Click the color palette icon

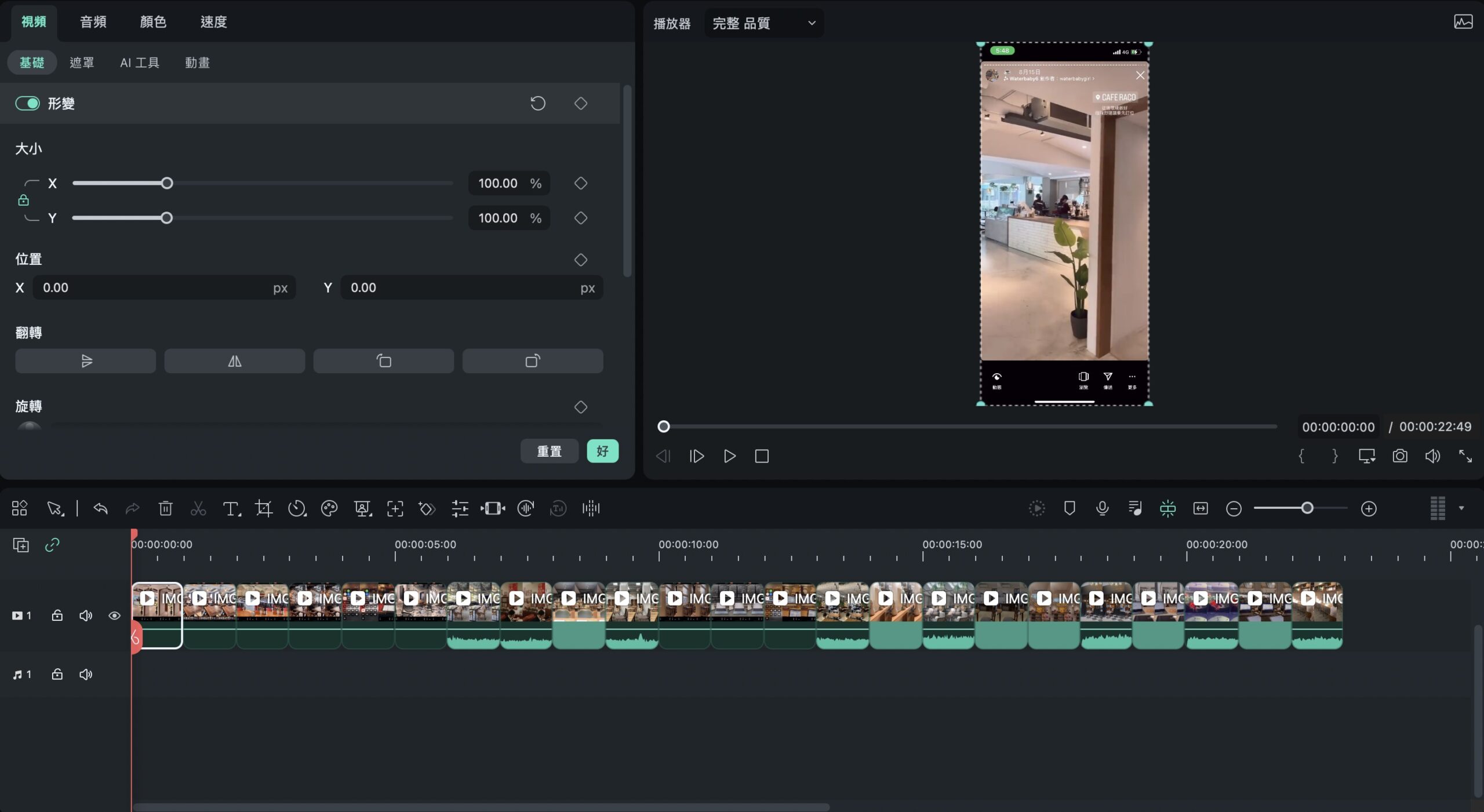tap(329, 509)
